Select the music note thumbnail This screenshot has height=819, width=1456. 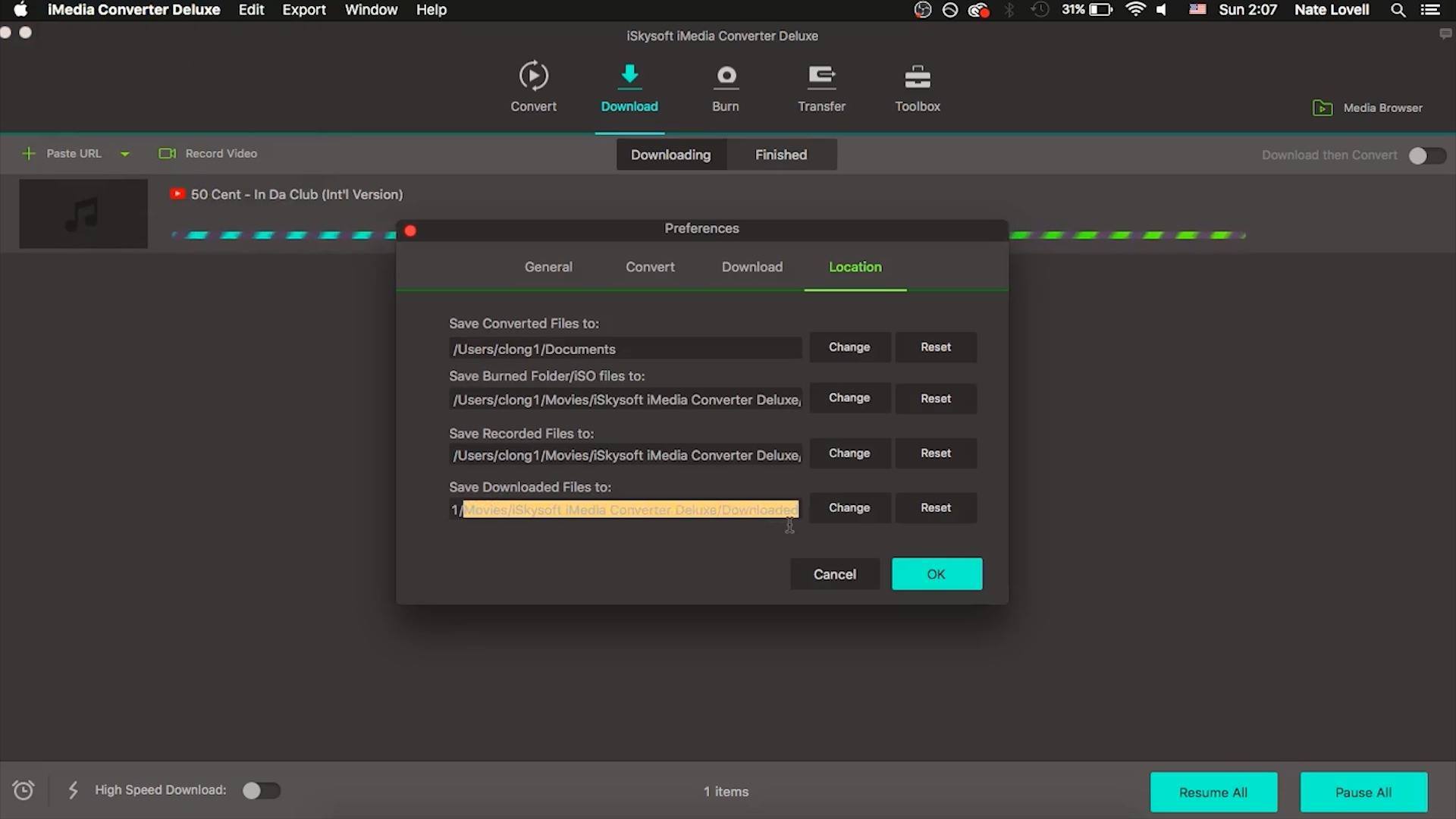pos(83,214)
